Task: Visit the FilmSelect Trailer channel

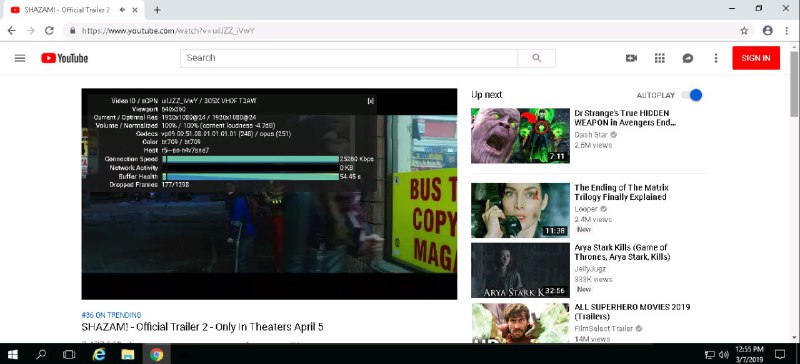Action: pos(604,328)
